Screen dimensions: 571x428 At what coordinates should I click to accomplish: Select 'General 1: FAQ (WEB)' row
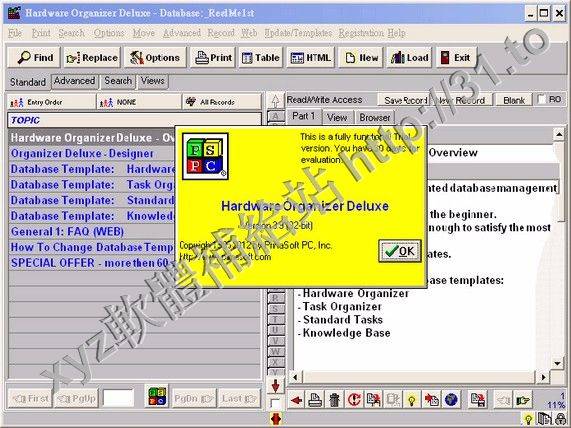(x=92, y=231)
